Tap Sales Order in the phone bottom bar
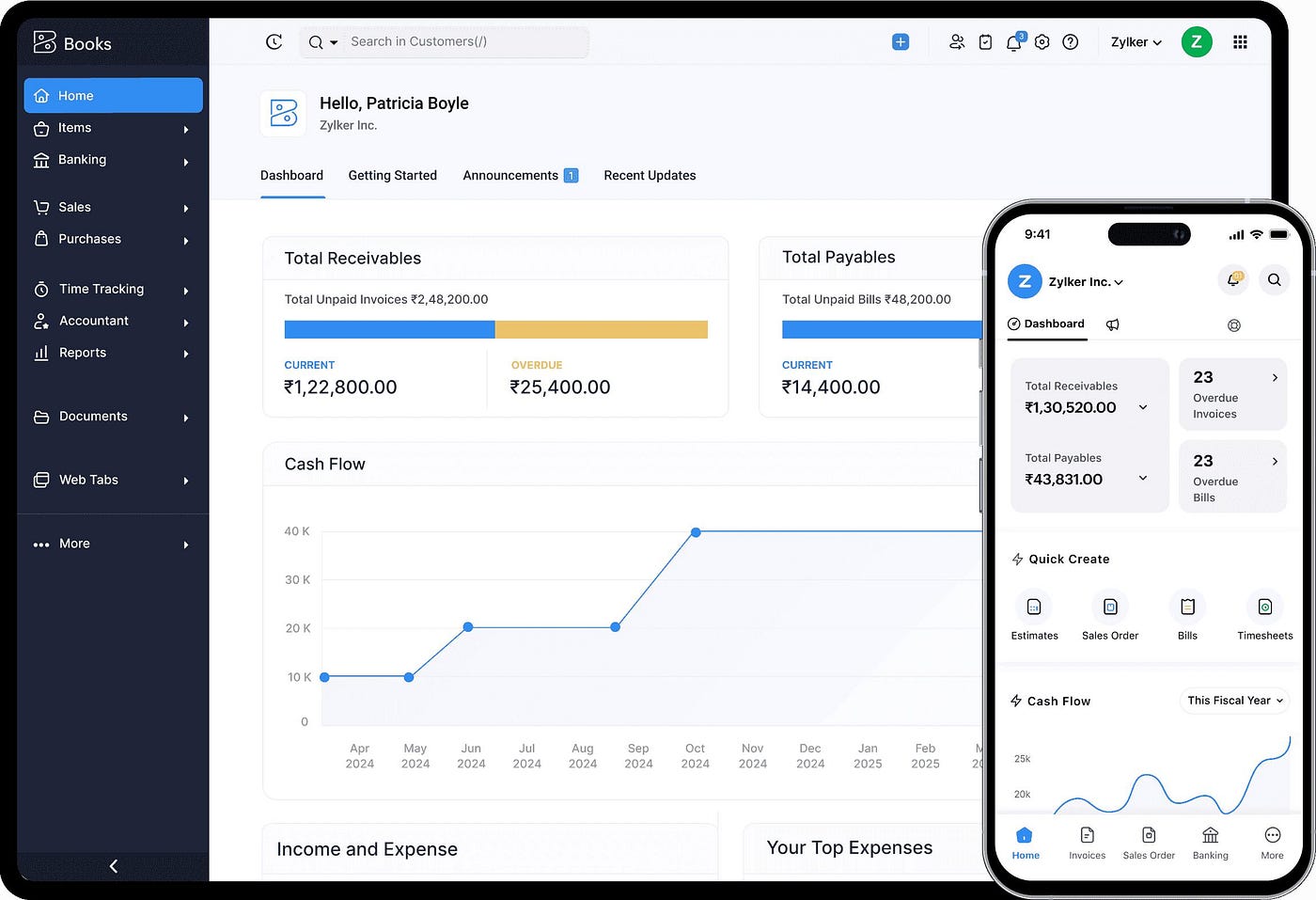This screenshot has height=900, width=1316. point(1149,843)
